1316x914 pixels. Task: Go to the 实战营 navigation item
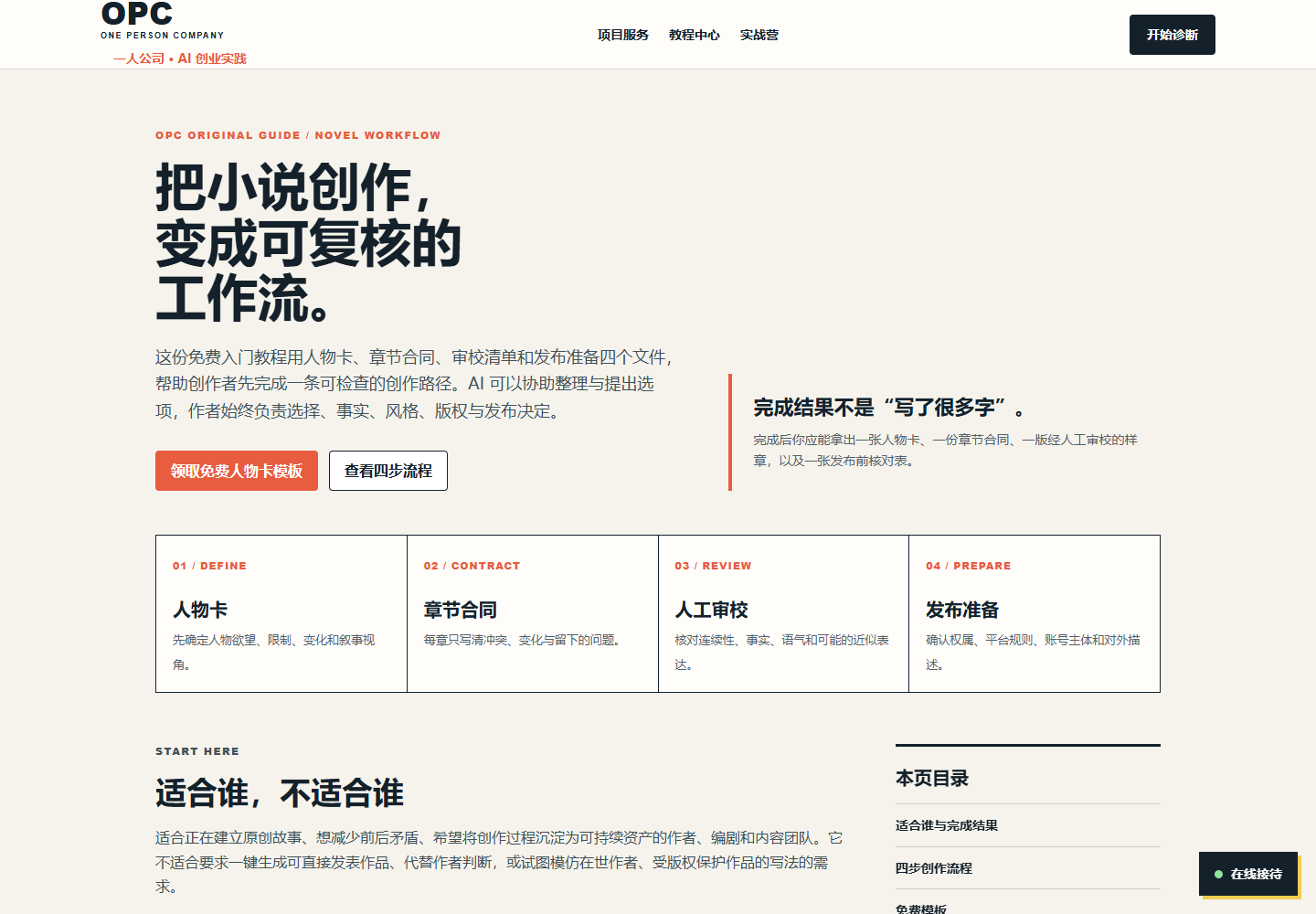coord(759,35)
